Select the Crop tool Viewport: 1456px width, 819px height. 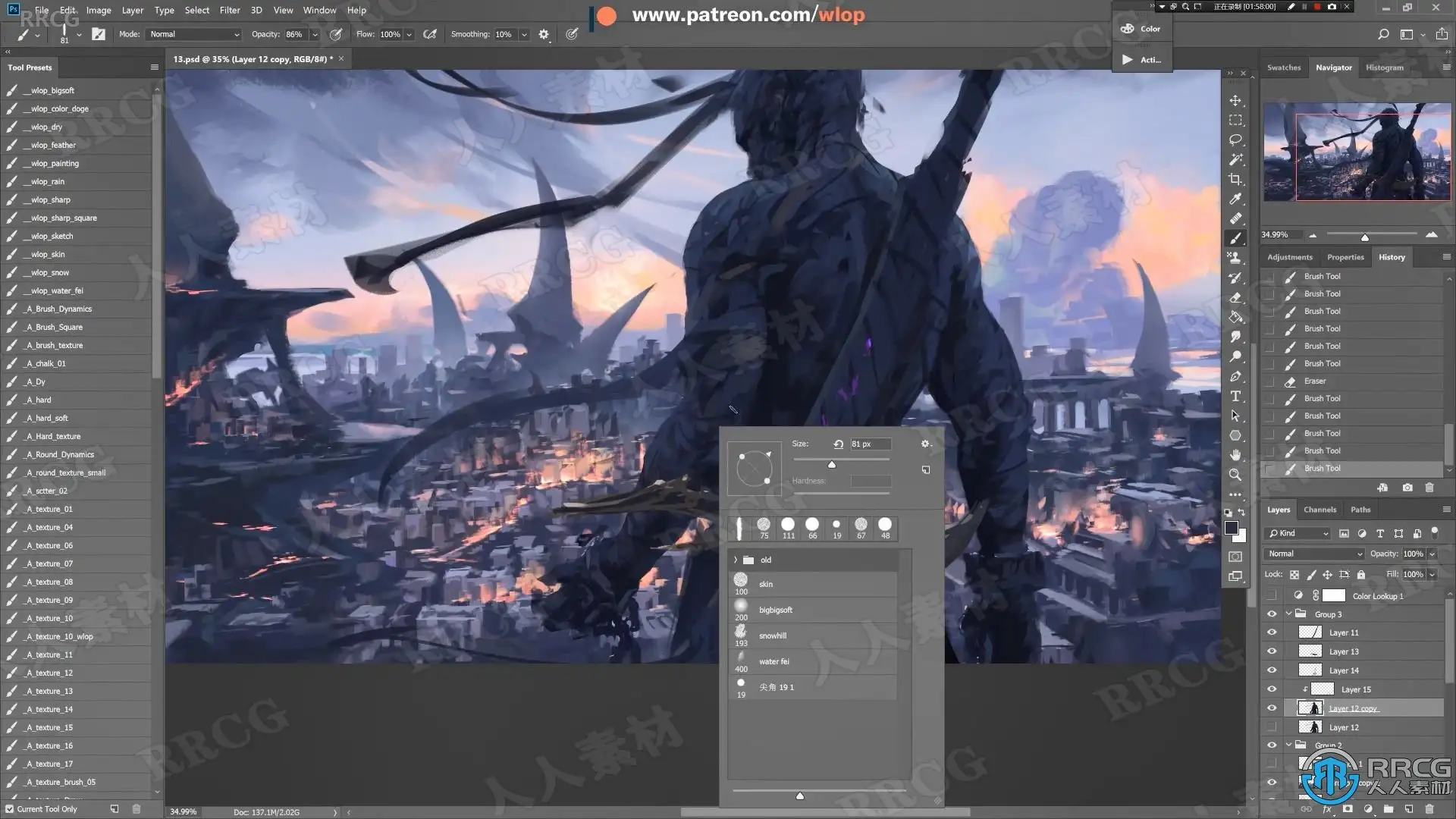pyautogui.click(x=1235, y=180)
